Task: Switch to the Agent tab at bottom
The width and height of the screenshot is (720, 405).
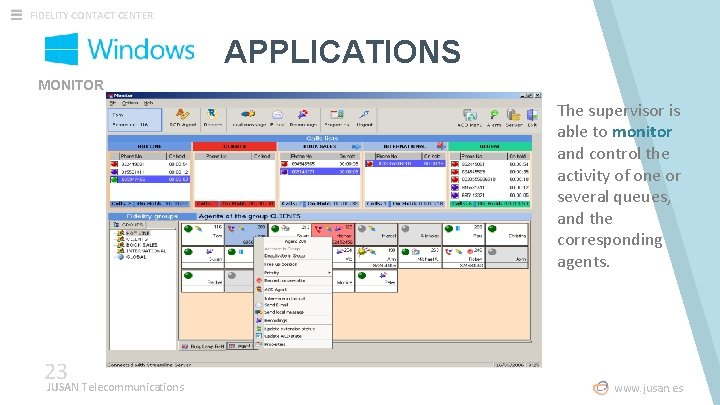Action: 239,346
